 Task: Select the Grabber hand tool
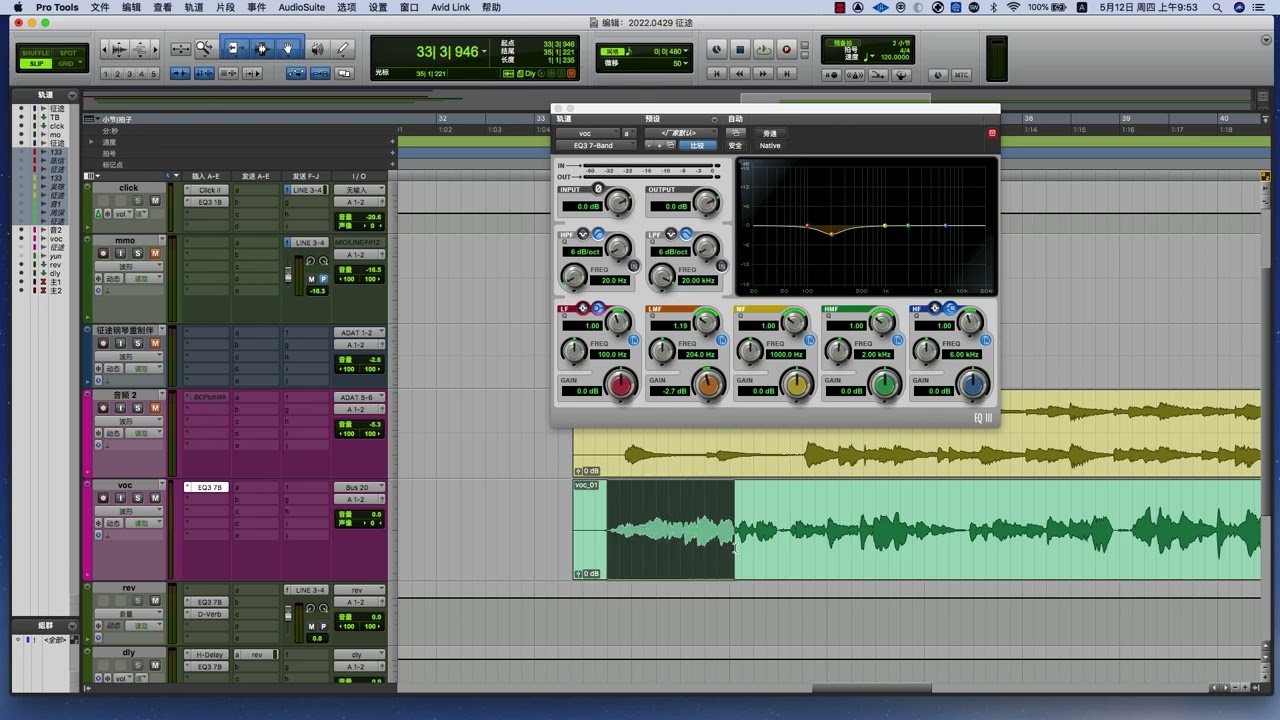(x=288, y=49)
